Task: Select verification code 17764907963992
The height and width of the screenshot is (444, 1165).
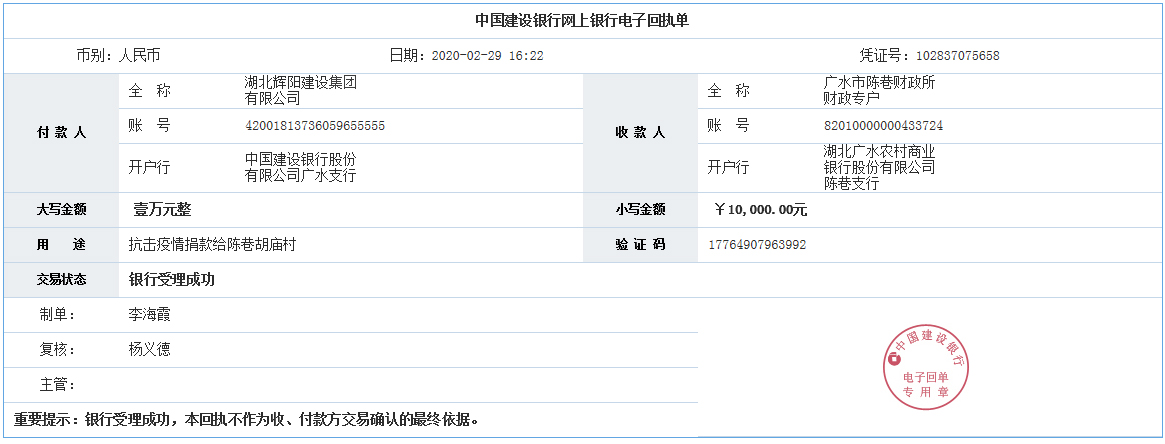Action: click(x=758, y=245)
